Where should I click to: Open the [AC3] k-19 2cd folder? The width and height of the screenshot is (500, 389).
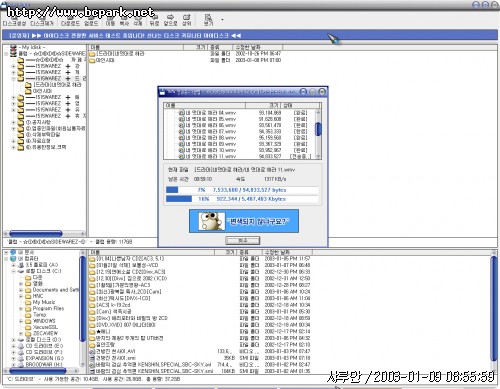point(110,305)
